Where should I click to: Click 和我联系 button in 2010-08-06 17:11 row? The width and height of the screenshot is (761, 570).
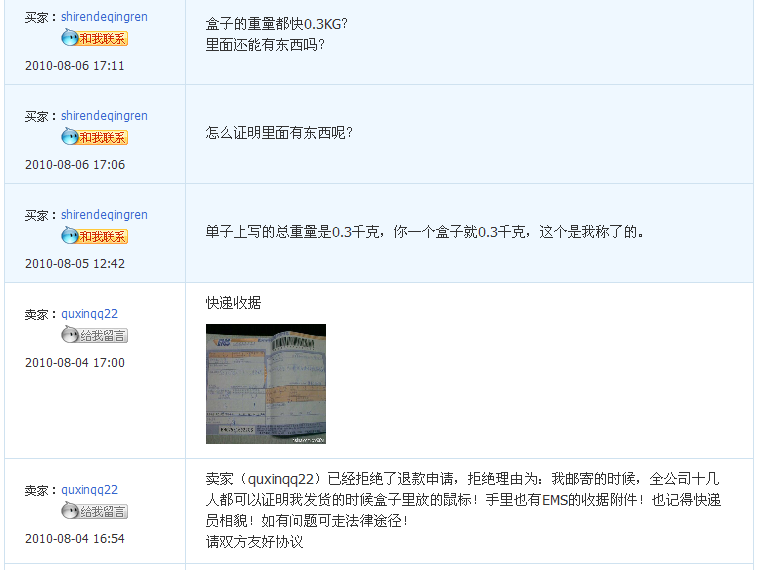pyautogui.click(x=95, y=38)
